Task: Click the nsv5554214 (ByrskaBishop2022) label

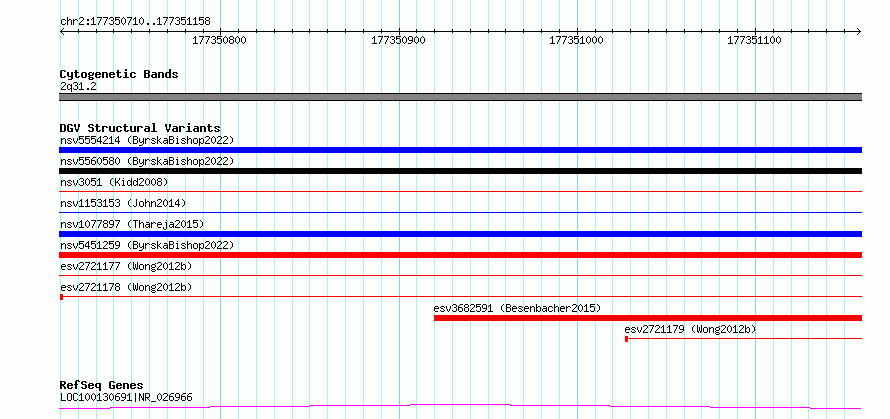Action: point(147,140)
